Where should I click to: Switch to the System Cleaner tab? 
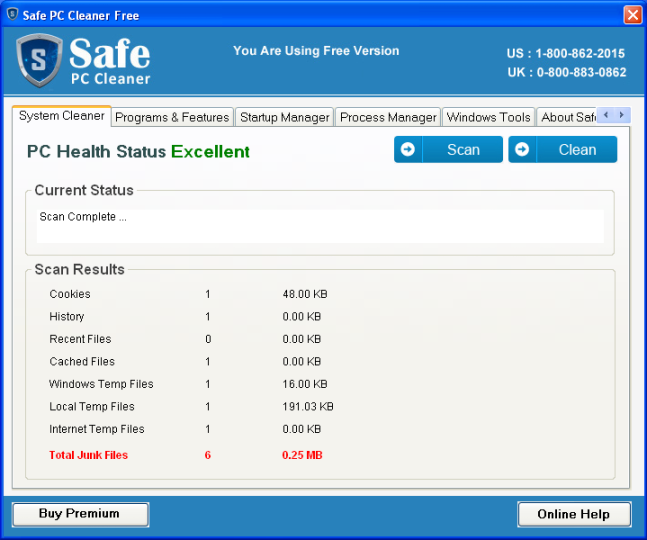tap(61, 116)
